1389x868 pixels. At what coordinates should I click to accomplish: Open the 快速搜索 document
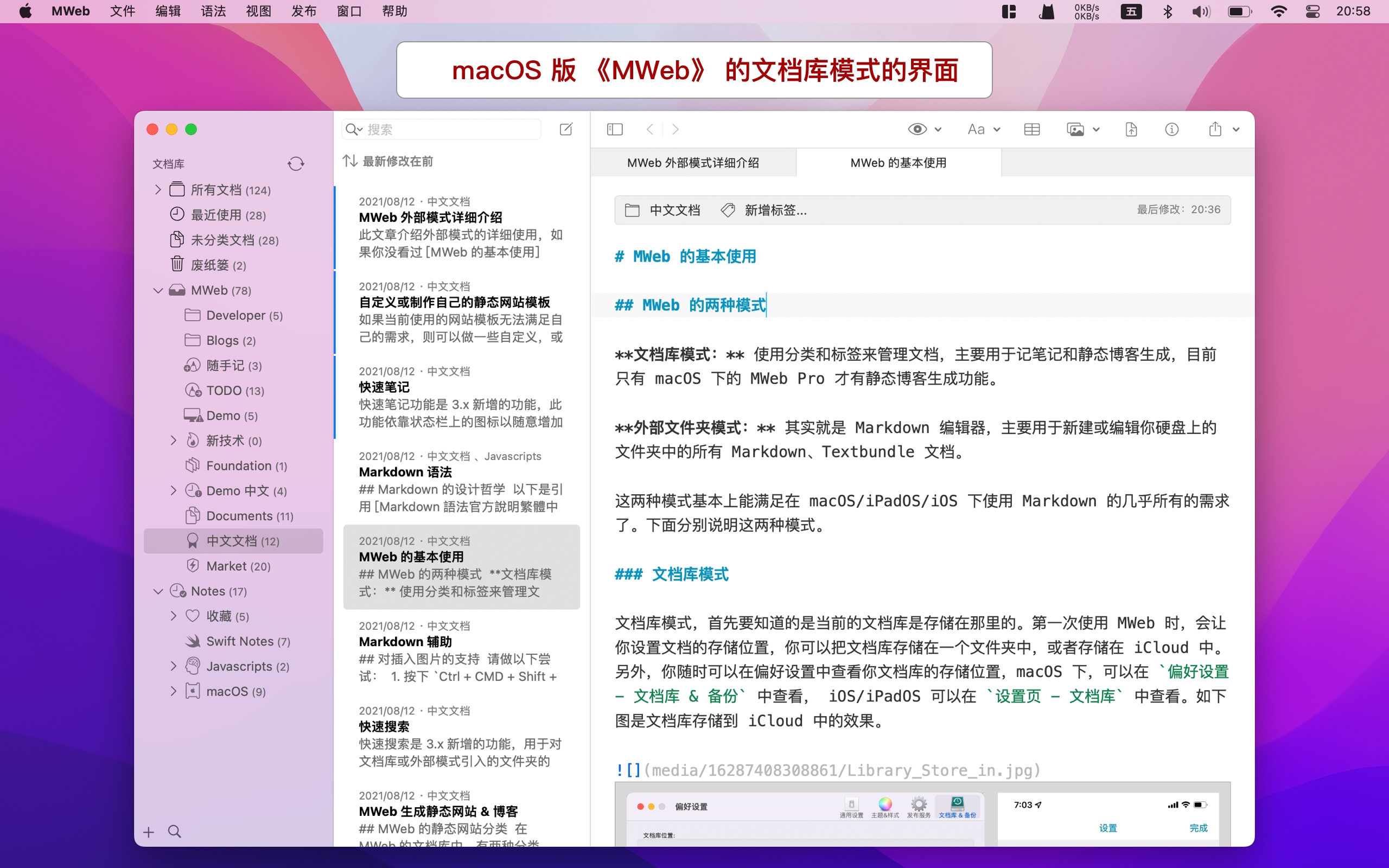click(x=462, y=736)
